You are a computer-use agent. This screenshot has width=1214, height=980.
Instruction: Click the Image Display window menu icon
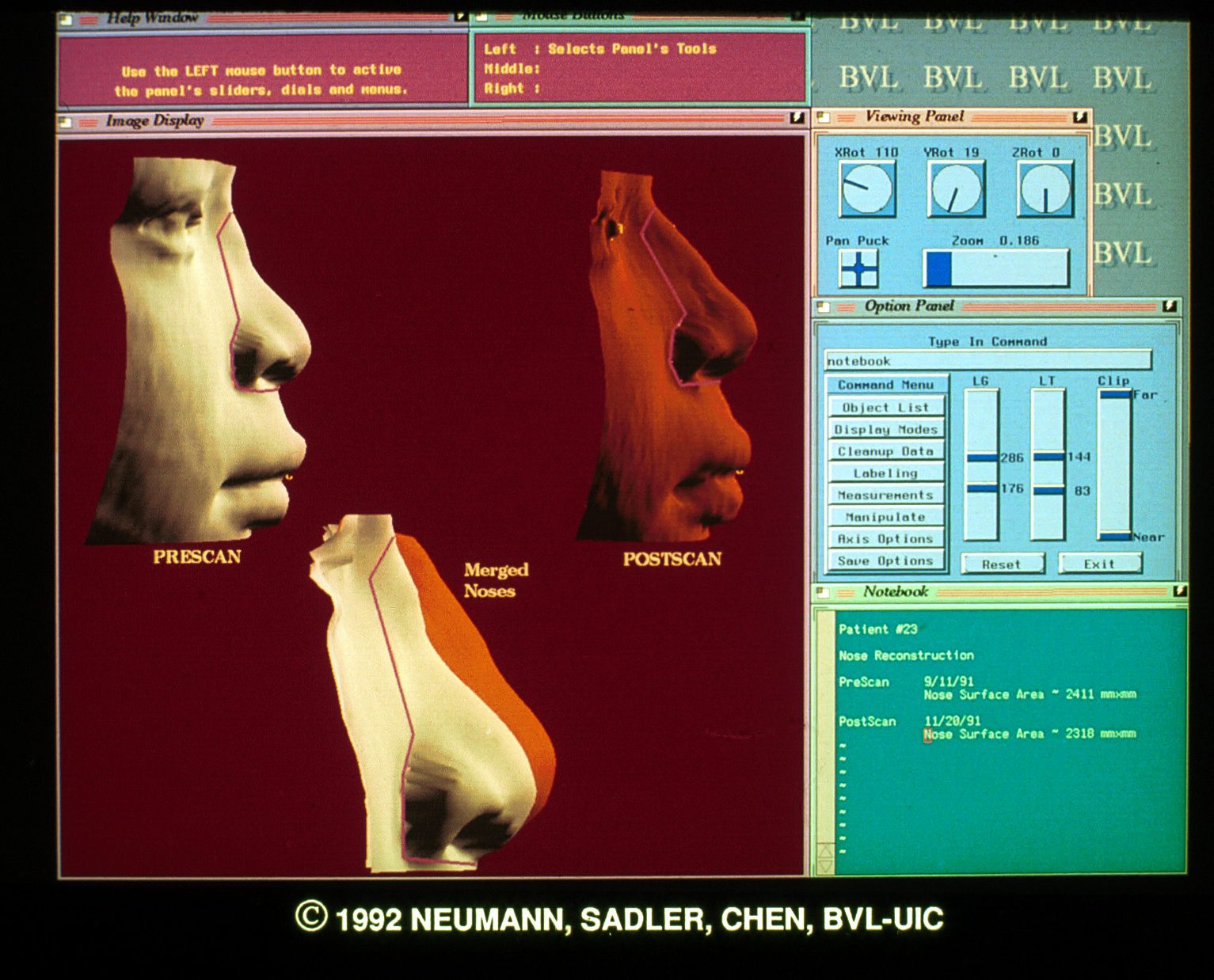tap(66, 122)
